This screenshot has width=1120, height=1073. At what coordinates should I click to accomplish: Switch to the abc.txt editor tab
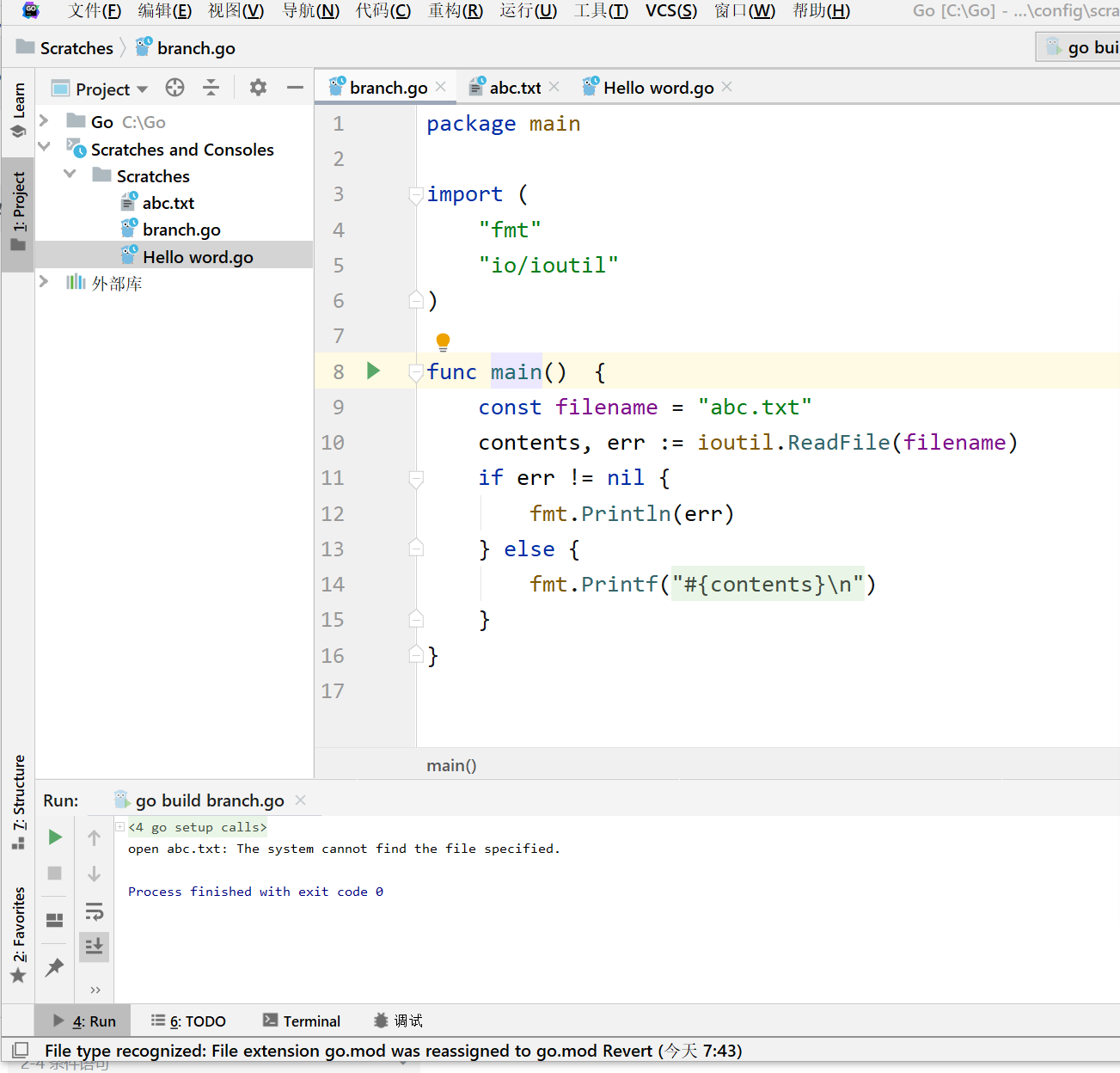[514, 88]
